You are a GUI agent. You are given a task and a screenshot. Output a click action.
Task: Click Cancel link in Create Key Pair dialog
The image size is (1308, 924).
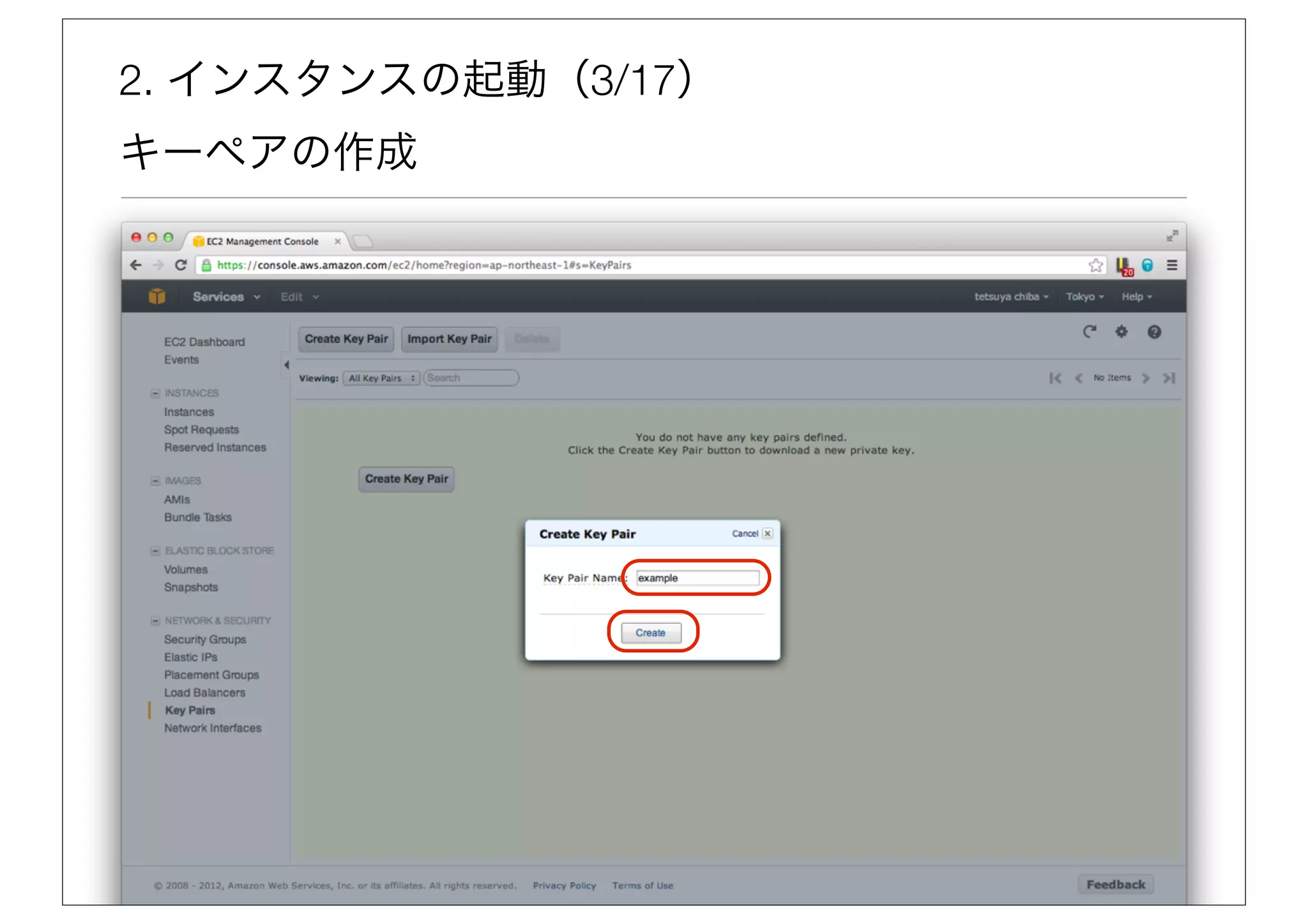click(x=745, y=534)
